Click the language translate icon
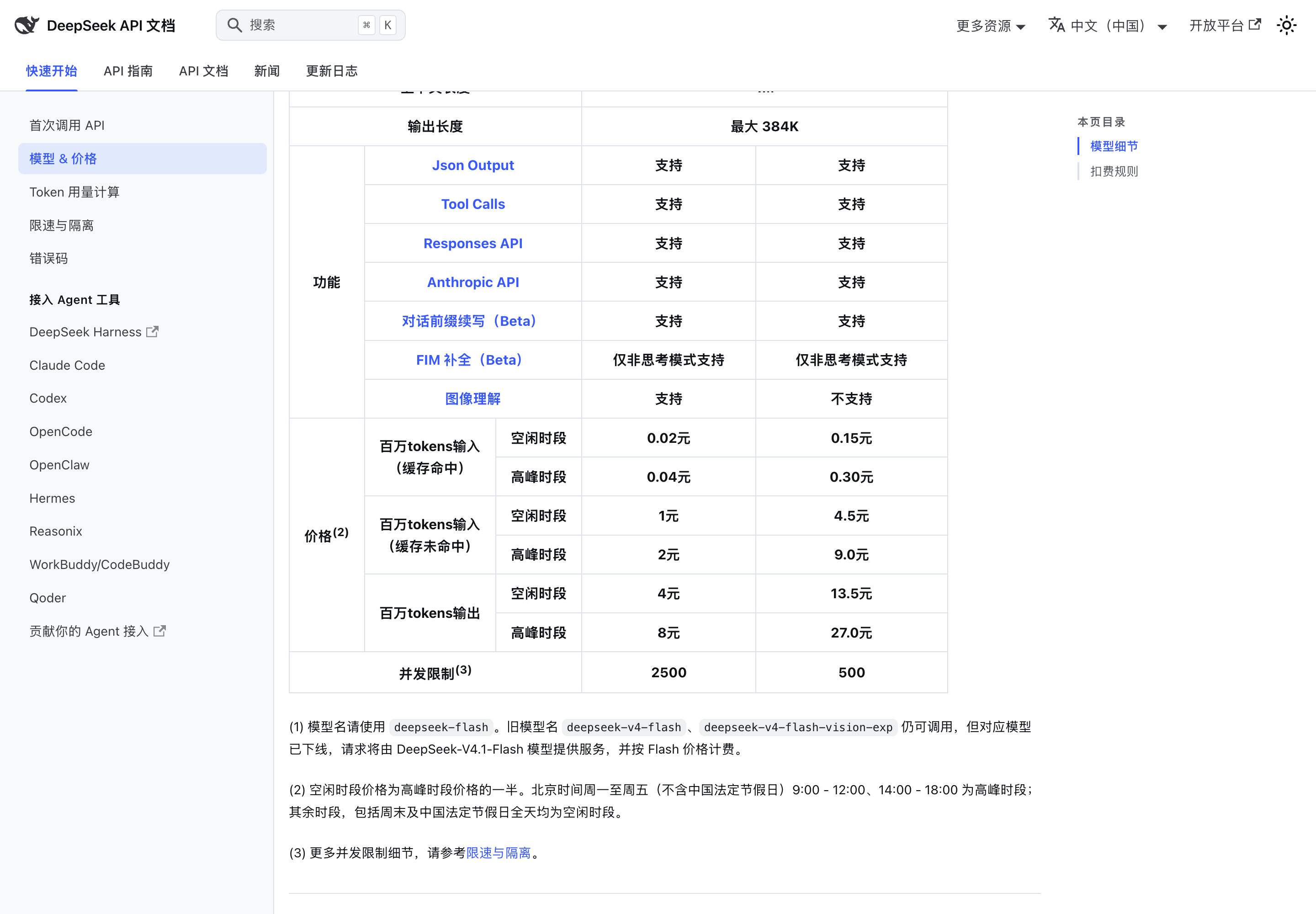Screen dimensions: 1316x914 point(1056,25)
